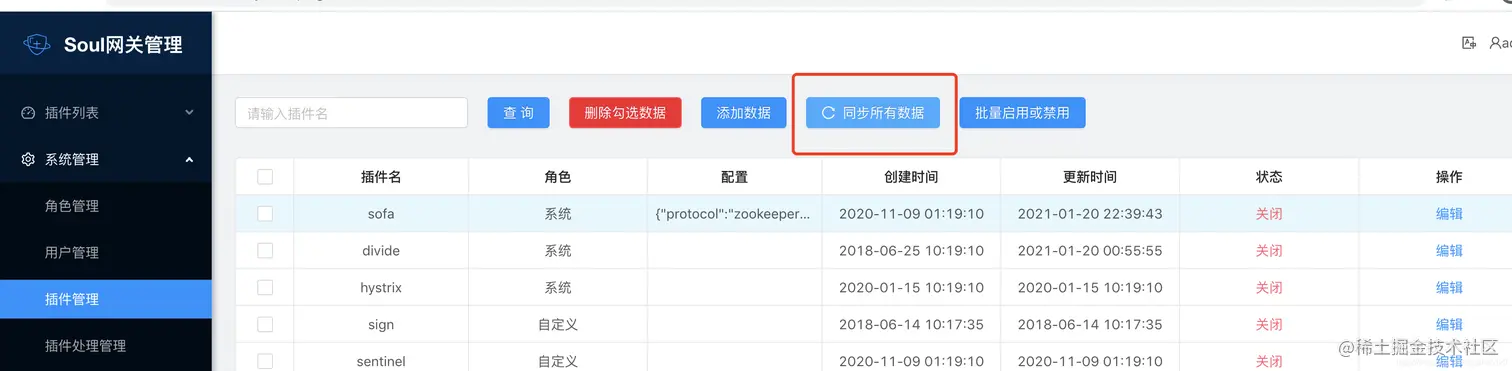Screen dimensions: 1512x371
Task: Click the 创建时间 column header
Action: [x=911, y=177]
